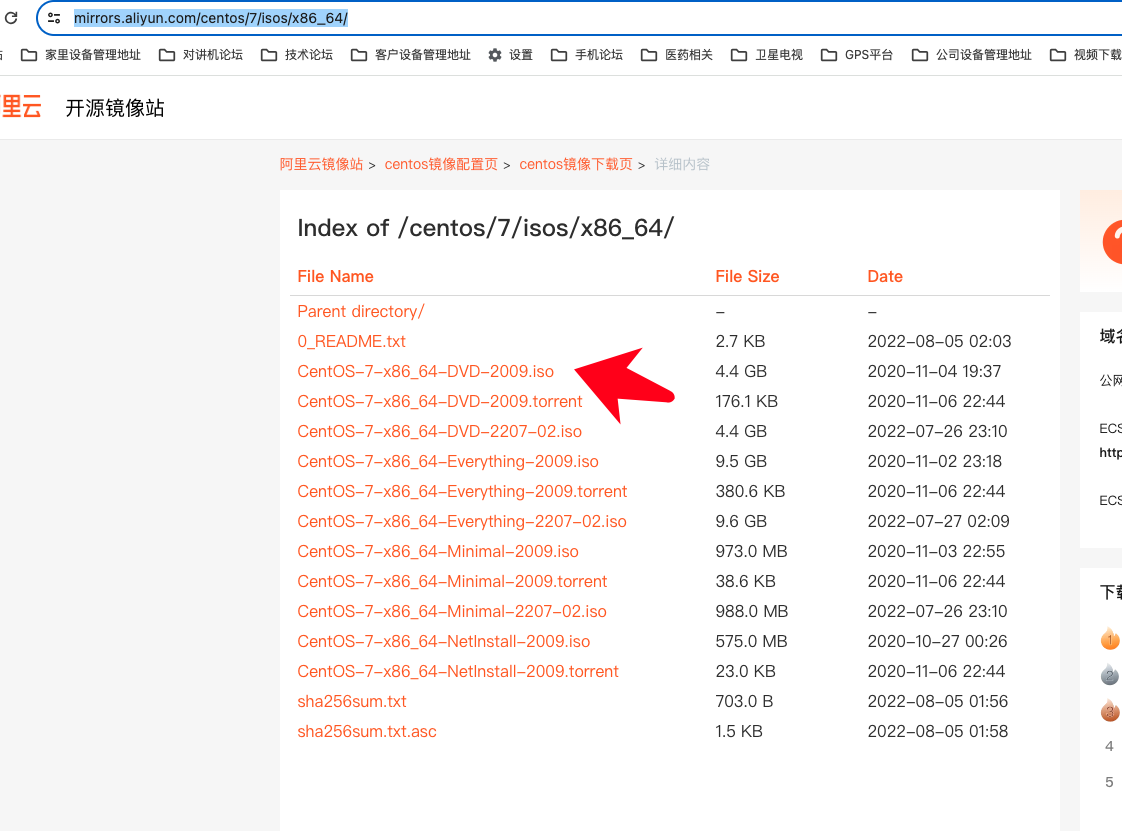
Task: Select the 176.1 KB file size cell
Action: click(746, 402)
